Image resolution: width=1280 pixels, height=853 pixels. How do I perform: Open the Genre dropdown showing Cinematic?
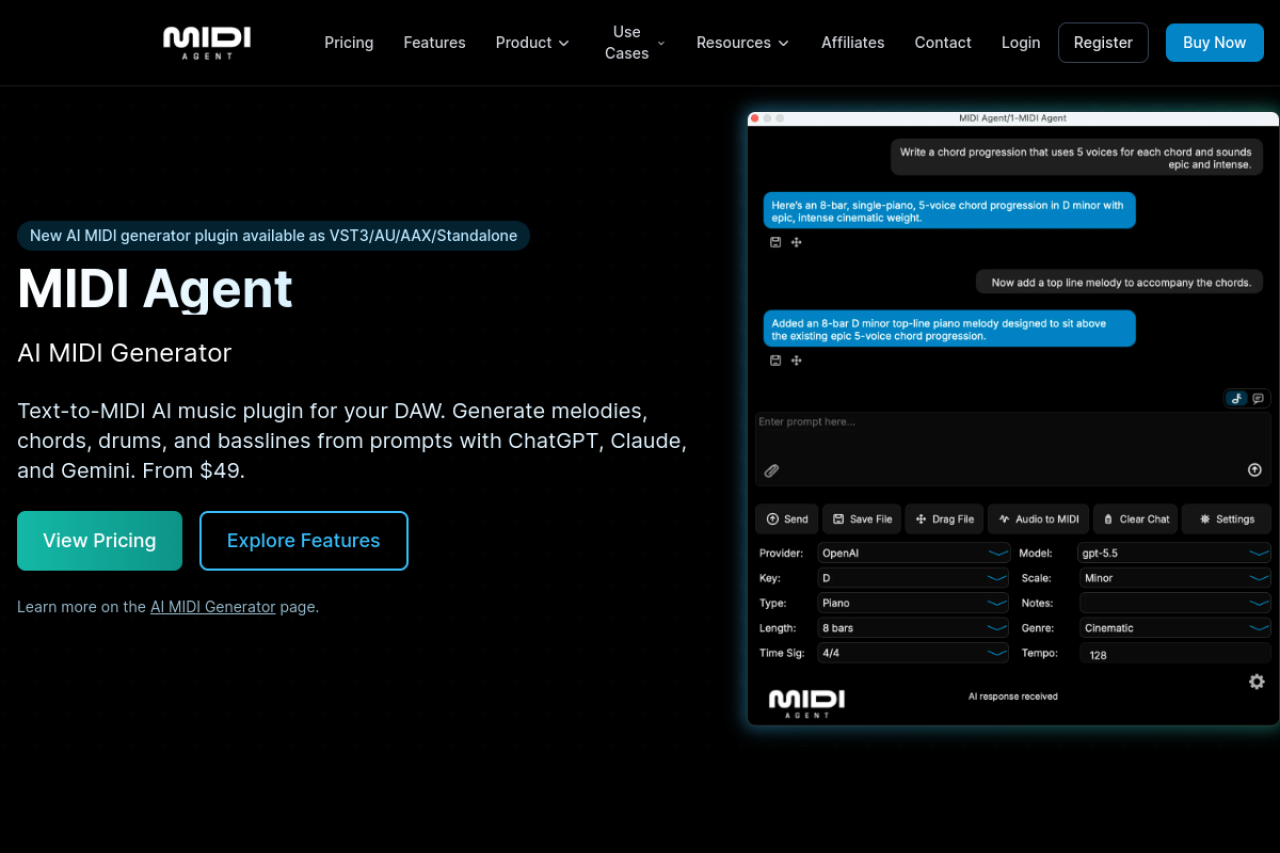tap(1175, 628)
